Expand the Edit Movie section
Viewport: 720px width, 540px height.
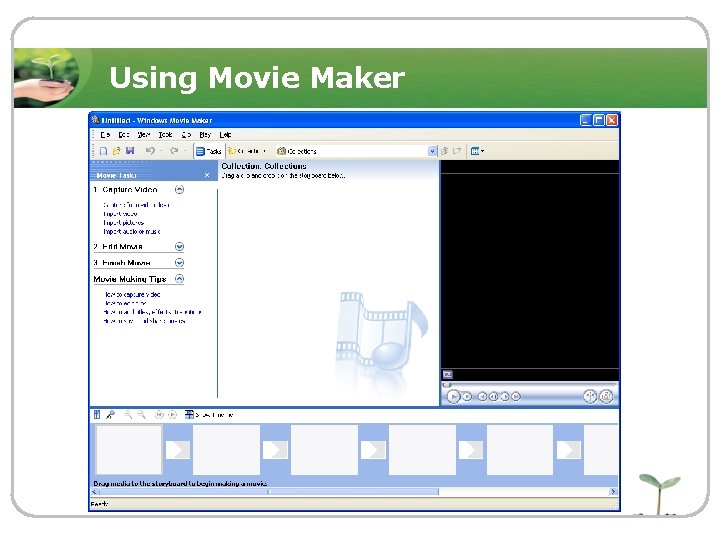pos(180,247)
